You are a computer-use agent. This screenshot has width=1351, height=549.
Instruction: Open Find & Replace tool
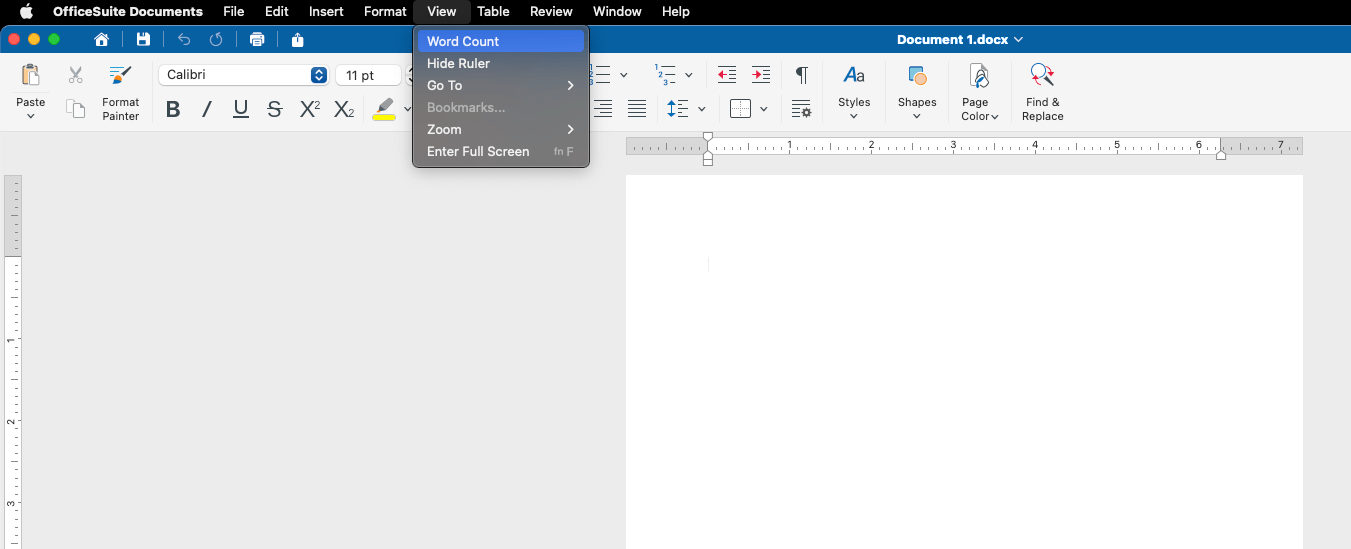pyautogui.click(x=1042, y=92)
